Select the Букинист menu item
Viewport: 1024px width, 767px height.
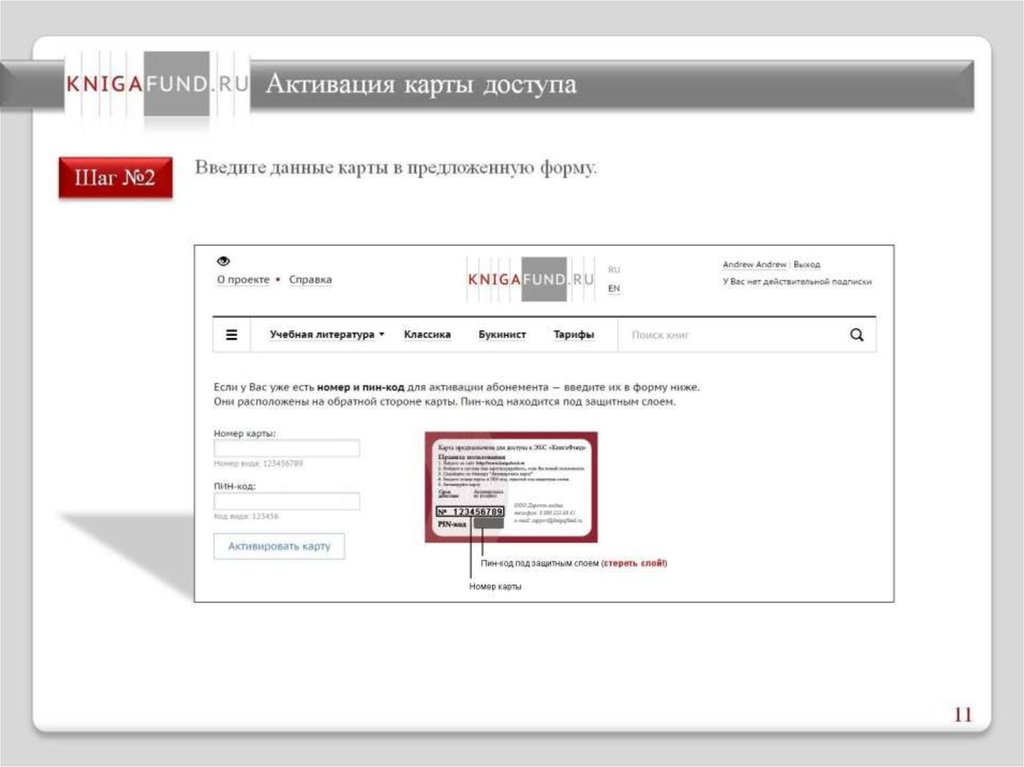[x=502, y=335]
